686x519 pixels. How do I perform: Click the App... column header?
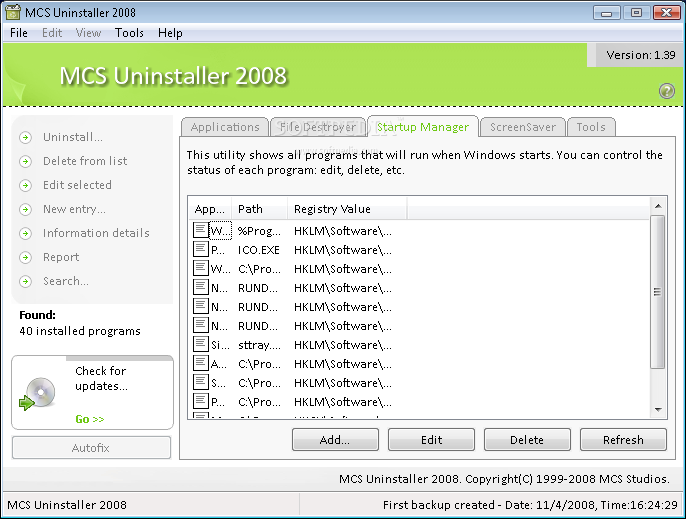tap(211, 209)
